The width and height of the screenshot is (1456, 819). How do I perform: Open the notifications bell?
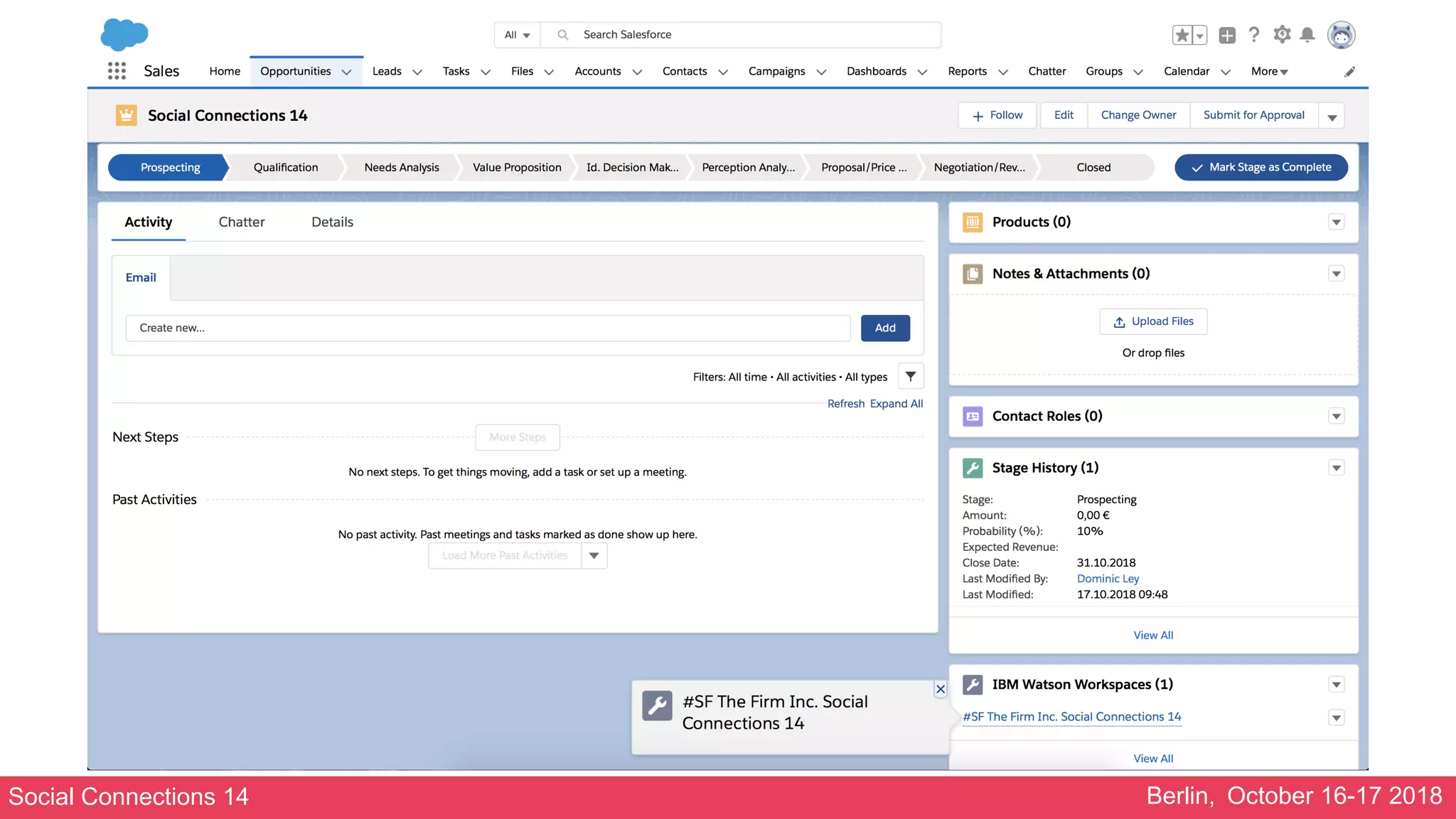(x=1307, y=35)
